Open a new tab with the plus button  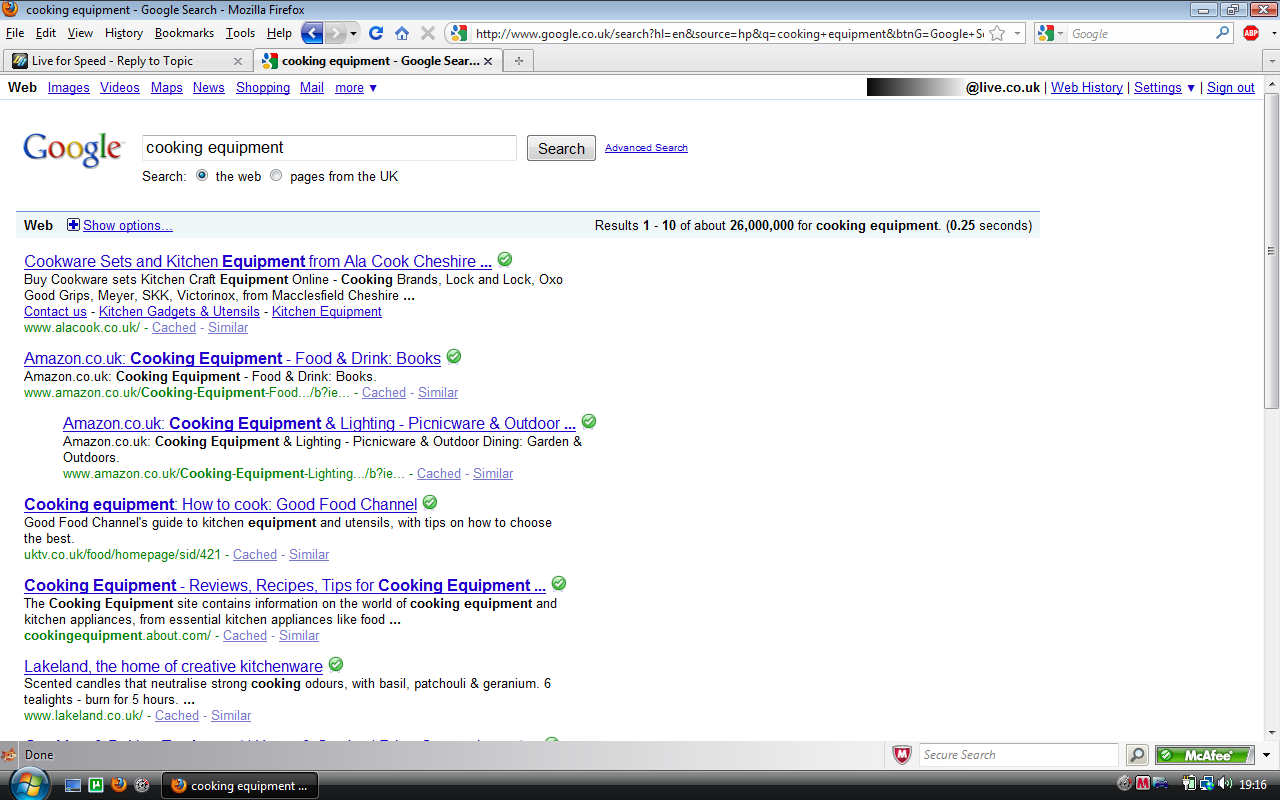518,61
